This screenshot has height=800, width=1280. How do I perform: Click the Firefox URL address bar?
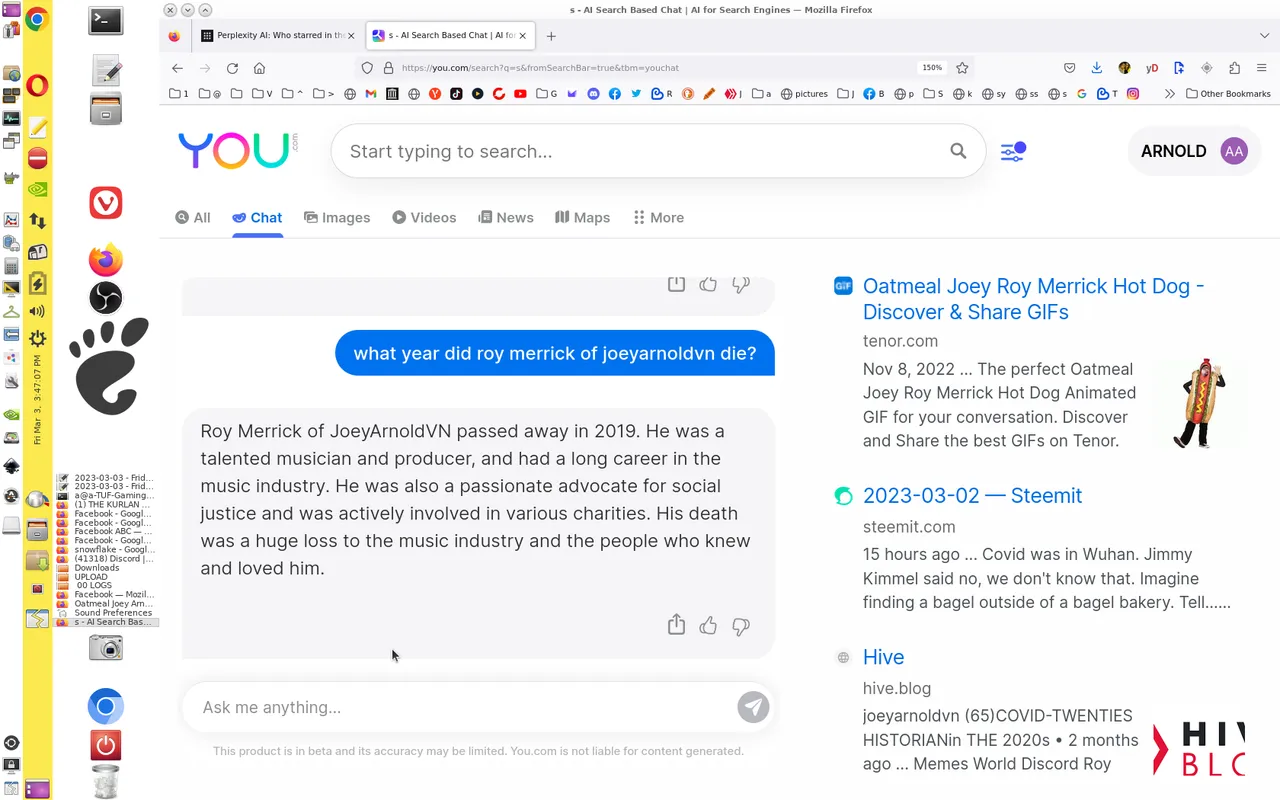click(655, 68)
